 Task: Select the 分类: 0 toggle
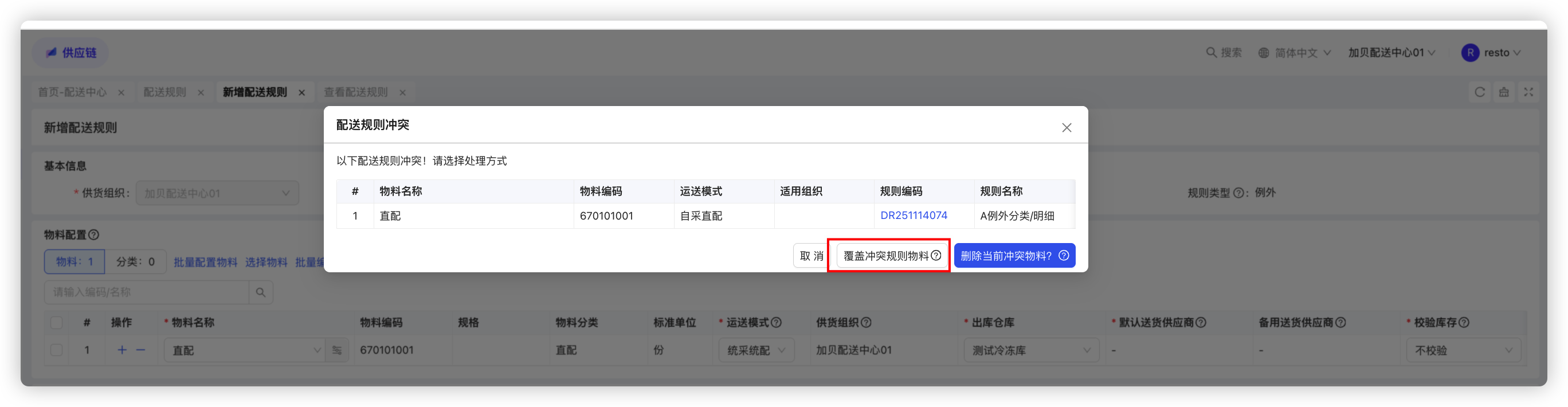[135, 262]
